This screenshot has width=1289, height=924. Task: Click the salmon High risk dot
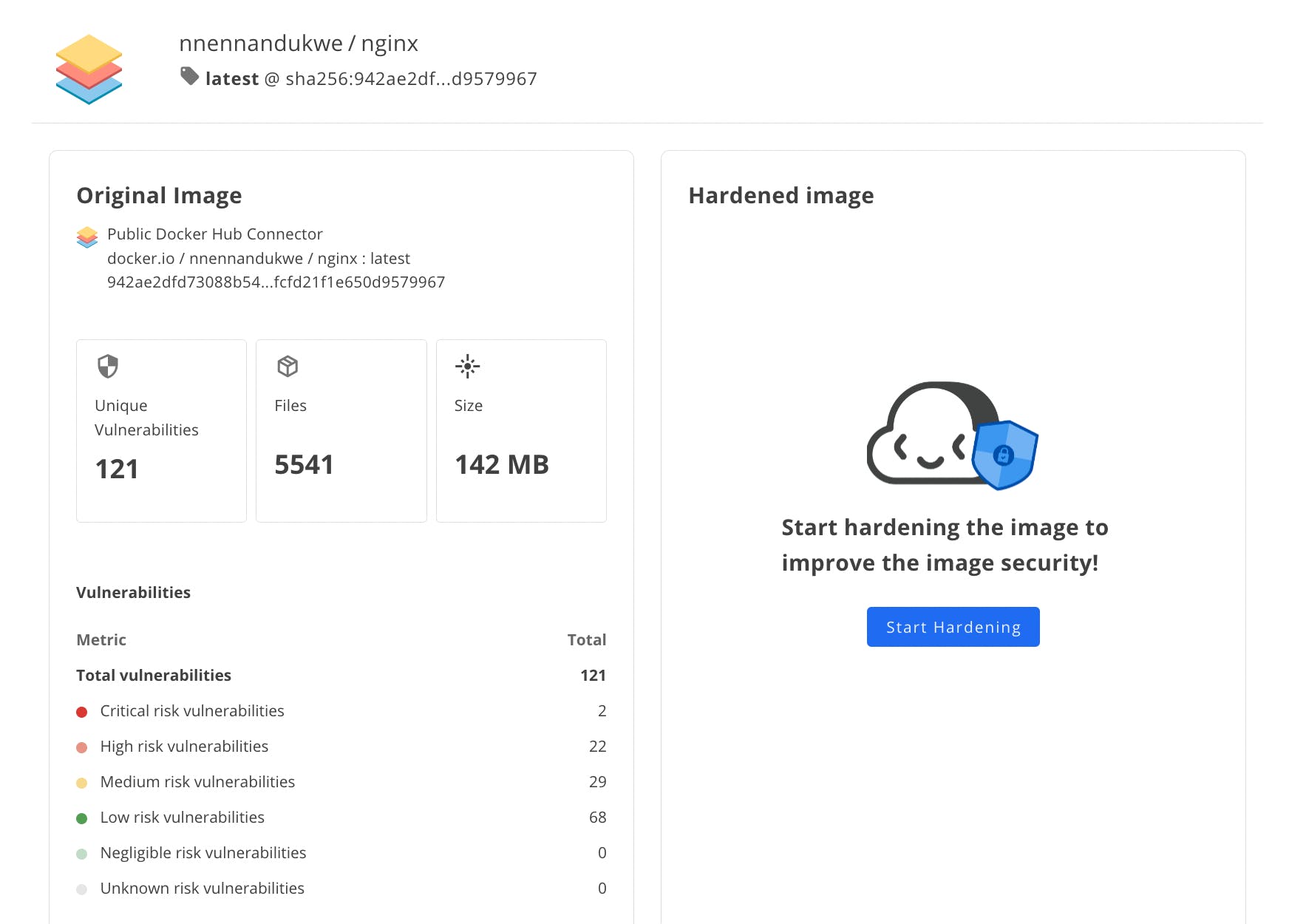point(82,747)
